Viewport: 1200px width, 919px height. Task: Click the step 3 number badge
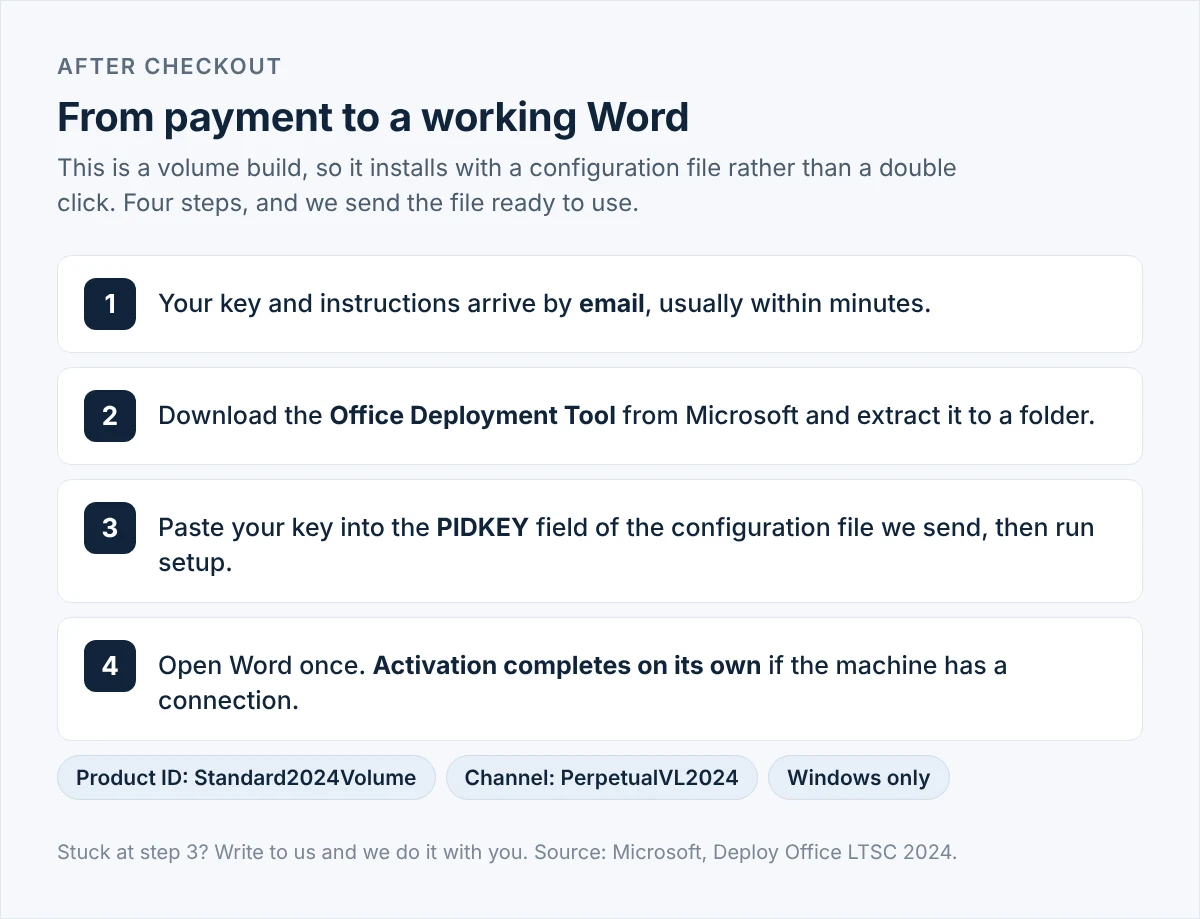coord(110,528)
